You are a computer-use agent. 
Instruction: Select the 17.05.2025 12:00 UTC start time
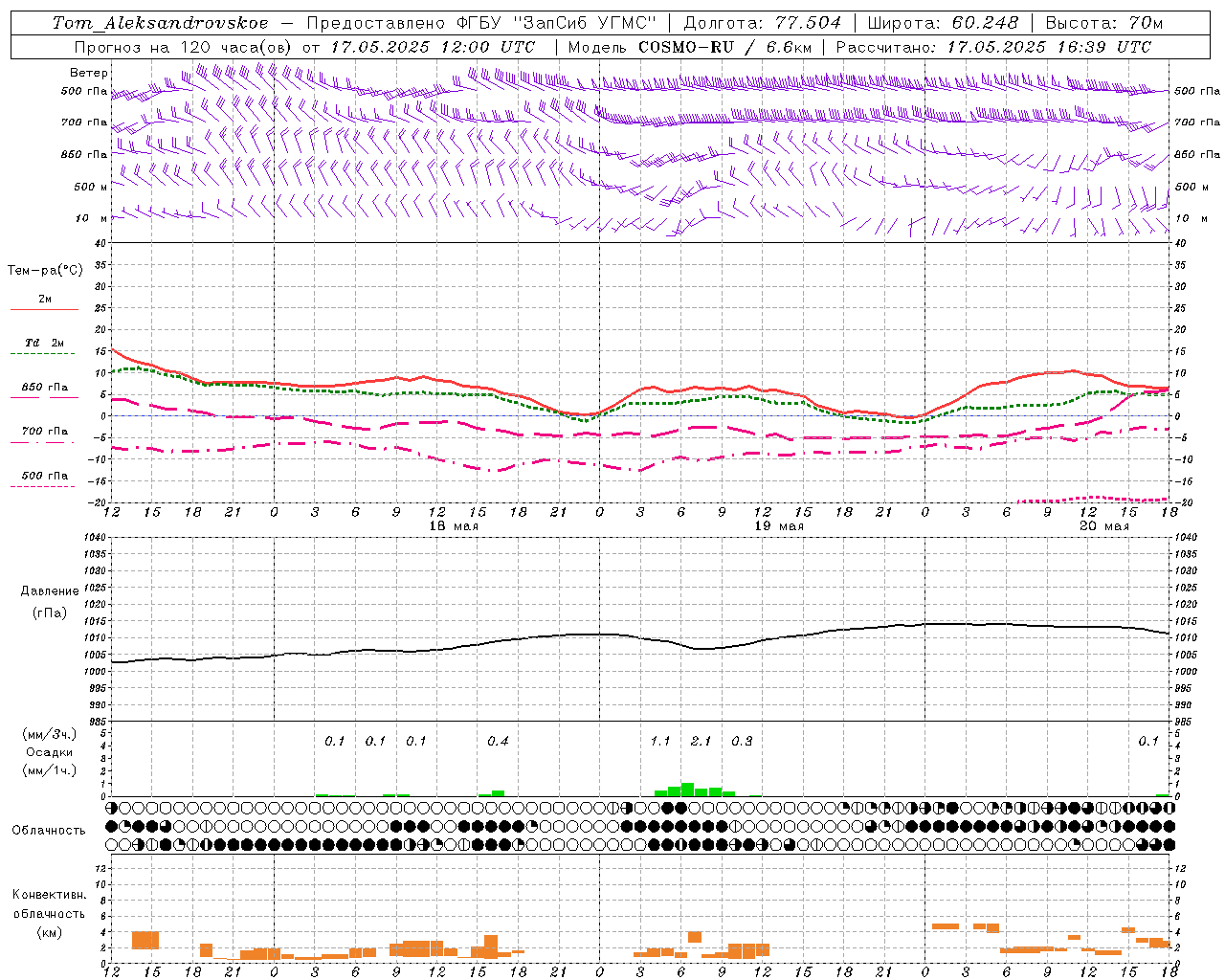[x=433, y=47]
